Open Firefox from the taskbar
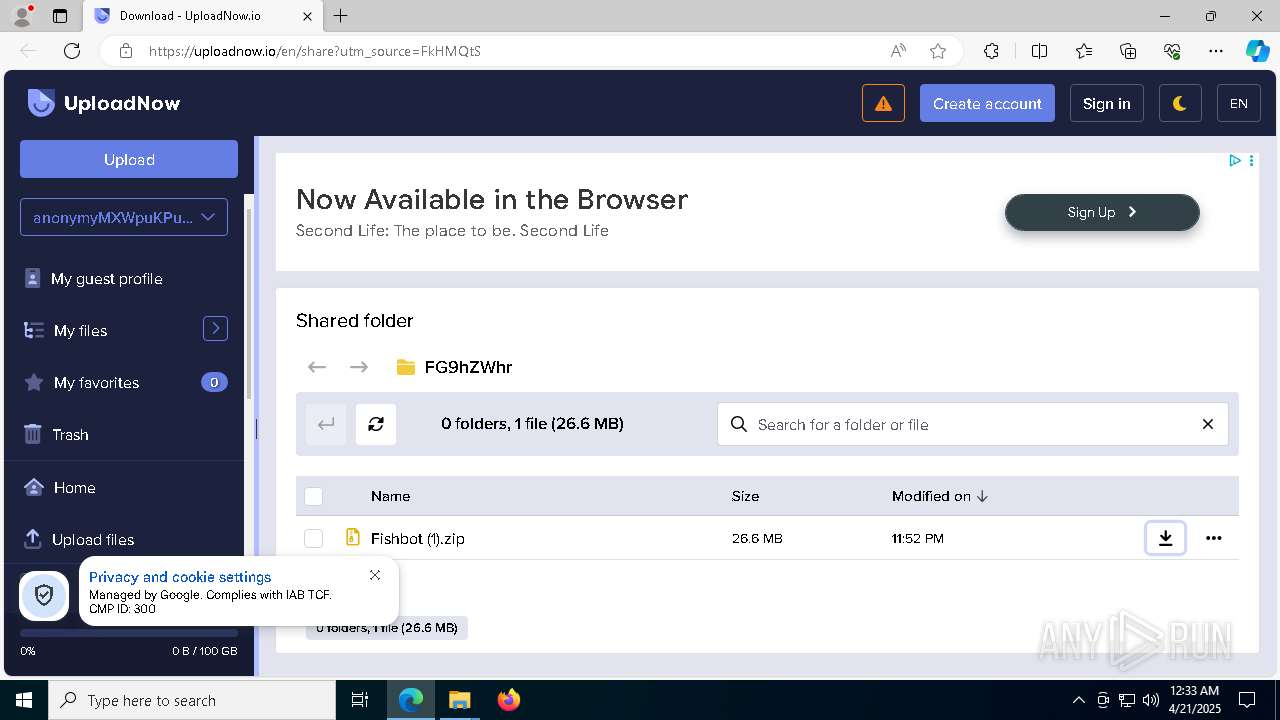Screen dimensions: 1280x720 pyautogui.click(x=509, y=700)
